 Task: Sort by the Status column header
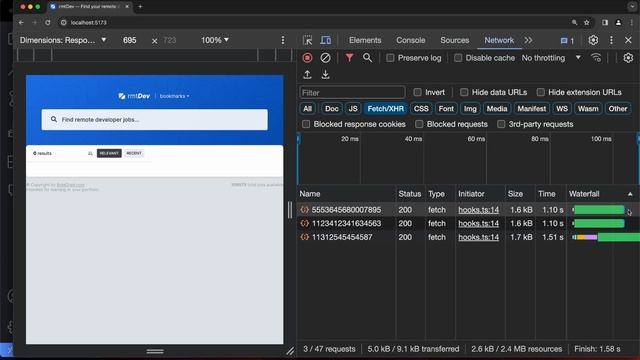click(x=409, y=194)
